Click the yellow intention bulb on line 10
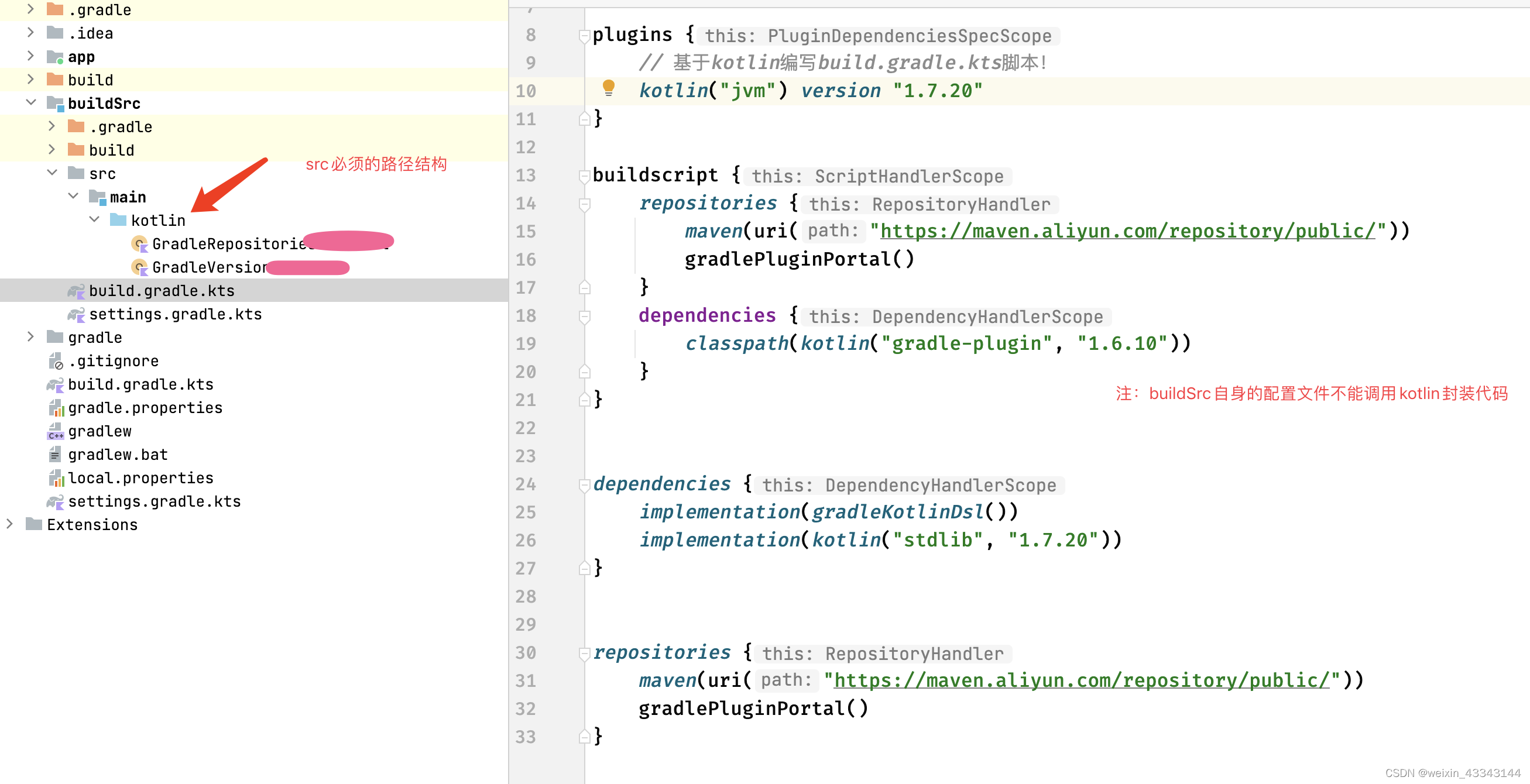 608,88
